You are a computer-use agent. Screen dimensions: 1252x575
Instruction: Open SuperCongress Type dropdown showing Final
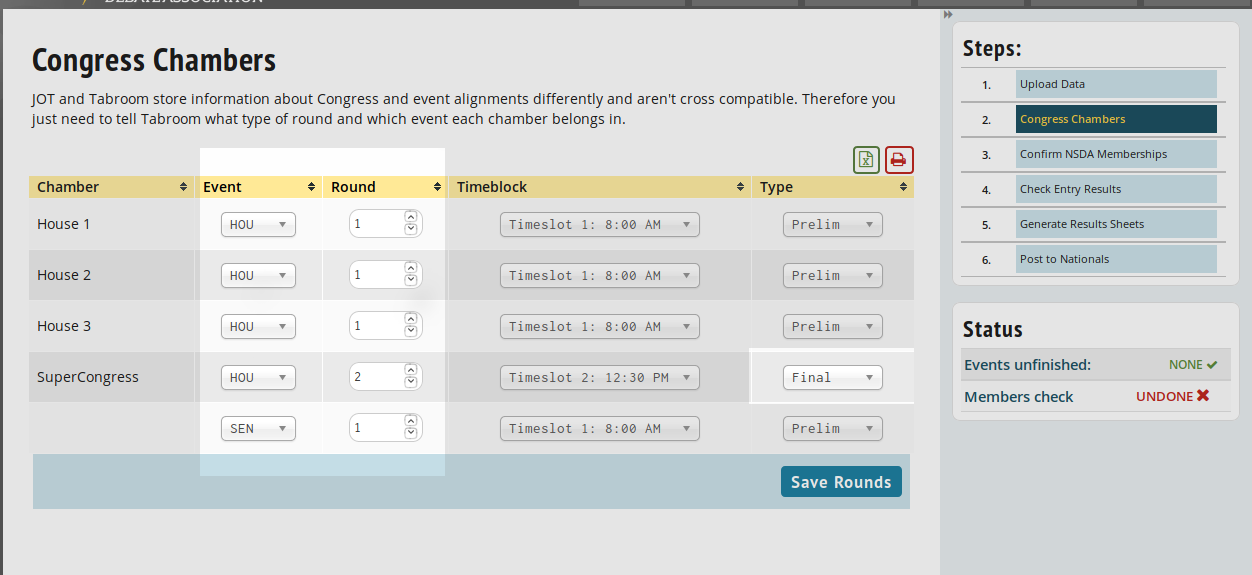click(832, 378)
